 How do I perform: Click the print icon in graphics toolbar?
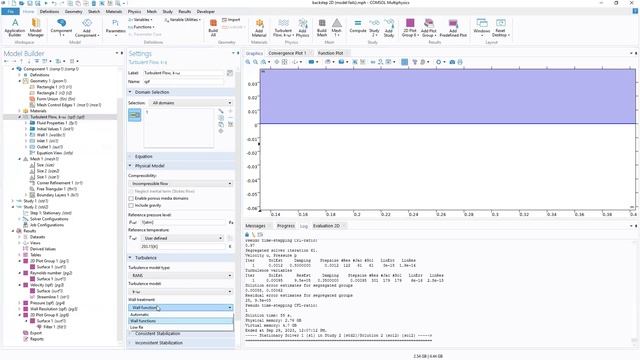tap(460, 62)
